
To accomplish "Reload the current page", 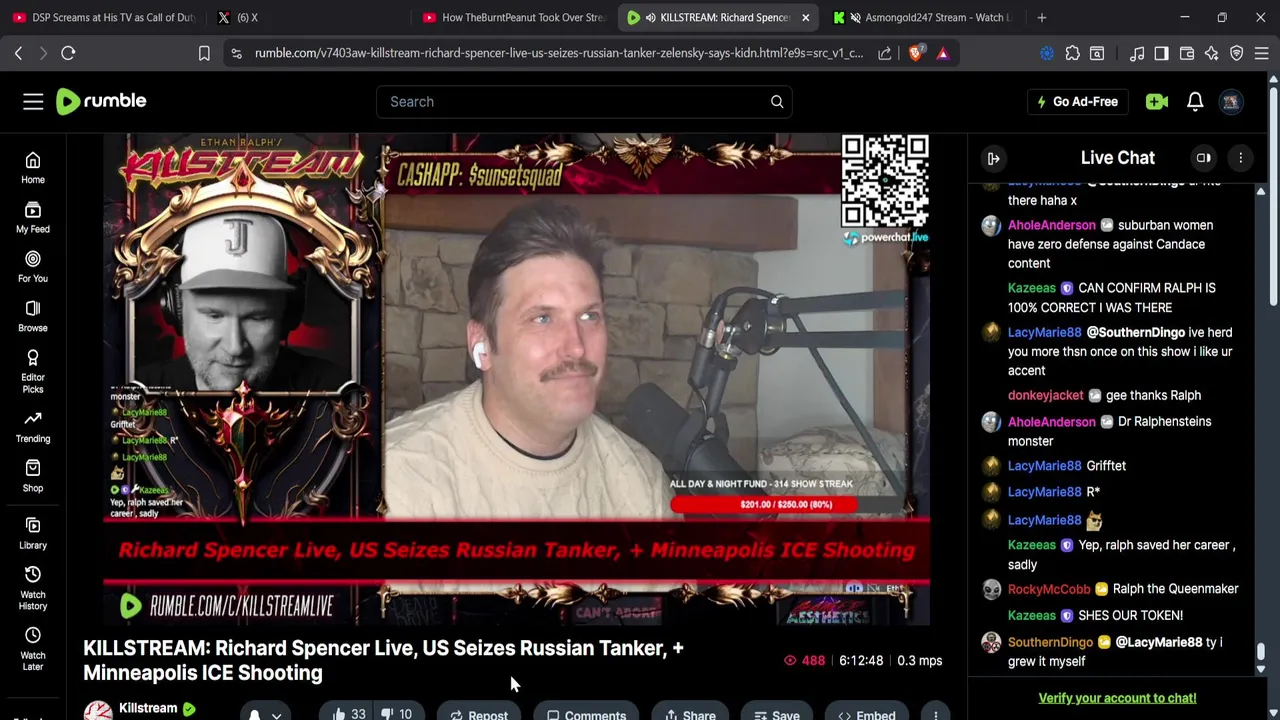I will point(68,53).
